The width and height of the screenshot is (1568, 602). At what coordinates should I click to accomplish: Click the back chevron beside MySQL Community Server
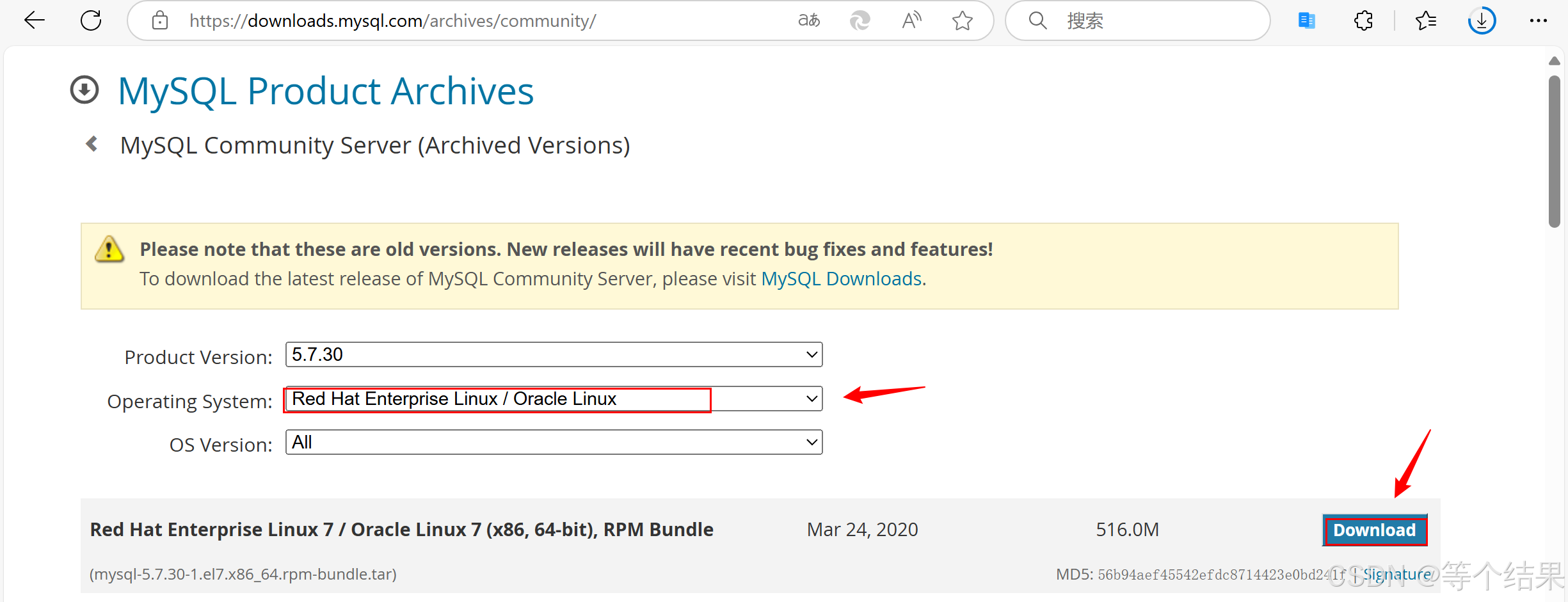92,144
